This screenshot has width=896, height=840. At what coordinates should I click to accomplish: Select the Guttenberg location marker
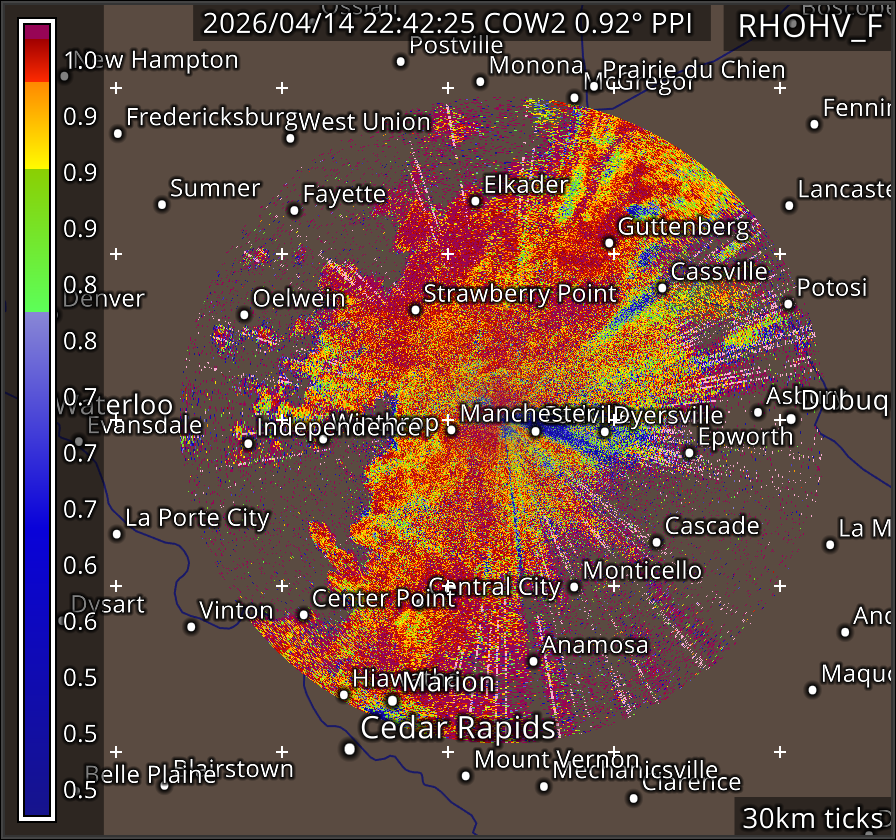(x=609, y=242)
